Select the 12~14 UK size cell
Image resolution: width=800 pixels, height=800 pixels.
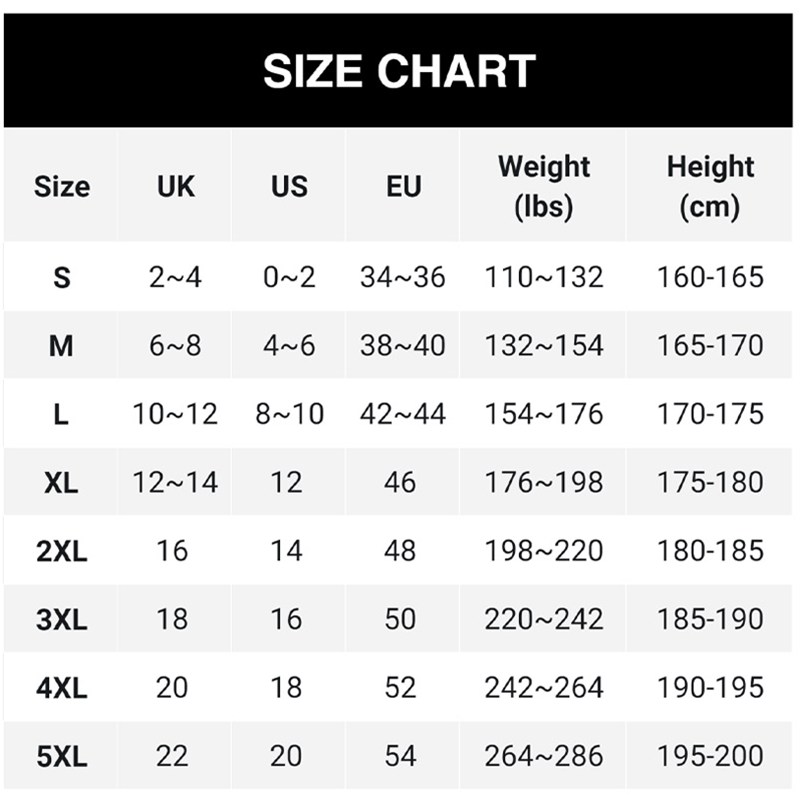(x=175, y=483)
